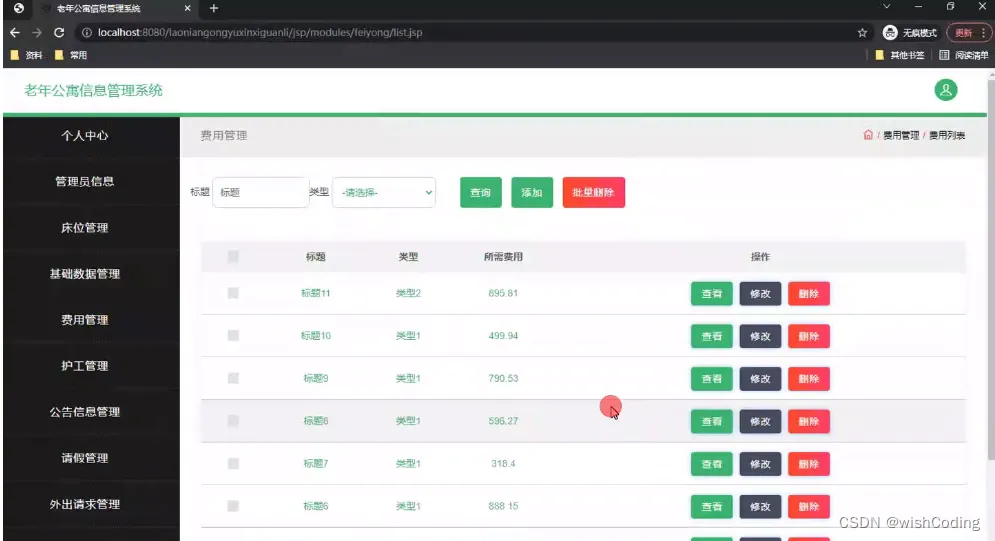The height and width of the screenshot is (541, 995).
Task: Click the red 批量删除 button
Action: pos(593,192)
